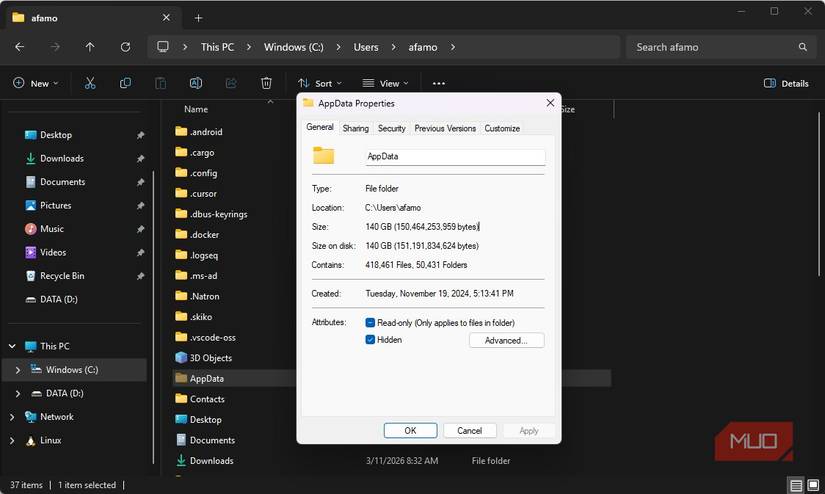Image resolution: width=825 pixels, height=494 pixels.
Task: Click the Paste clipboard icon
Action: pos(160,83)
